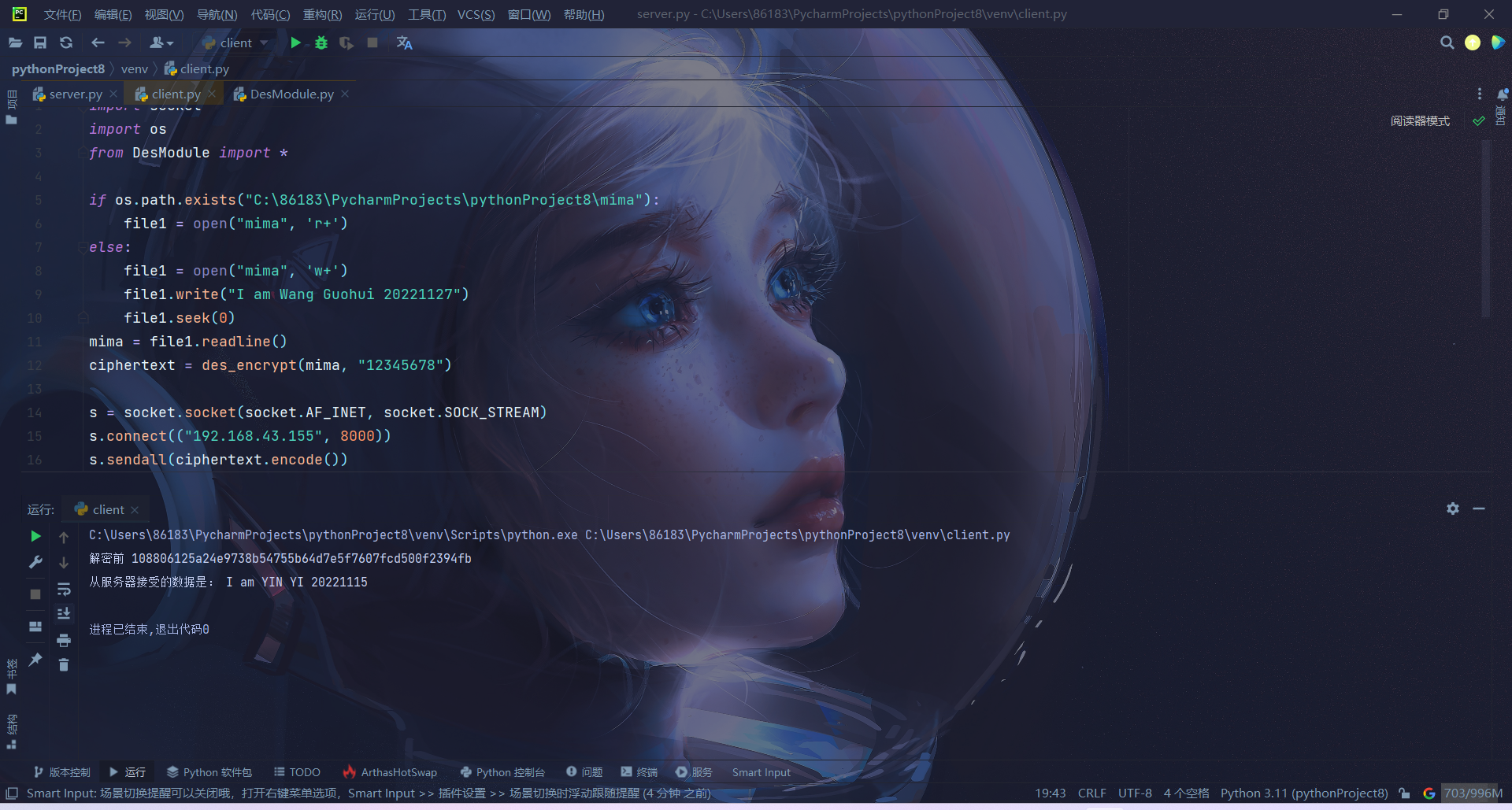Open the user account dropdown in toolbar
This screenshot has width=1512, height=810.
[x=161, y=43]
